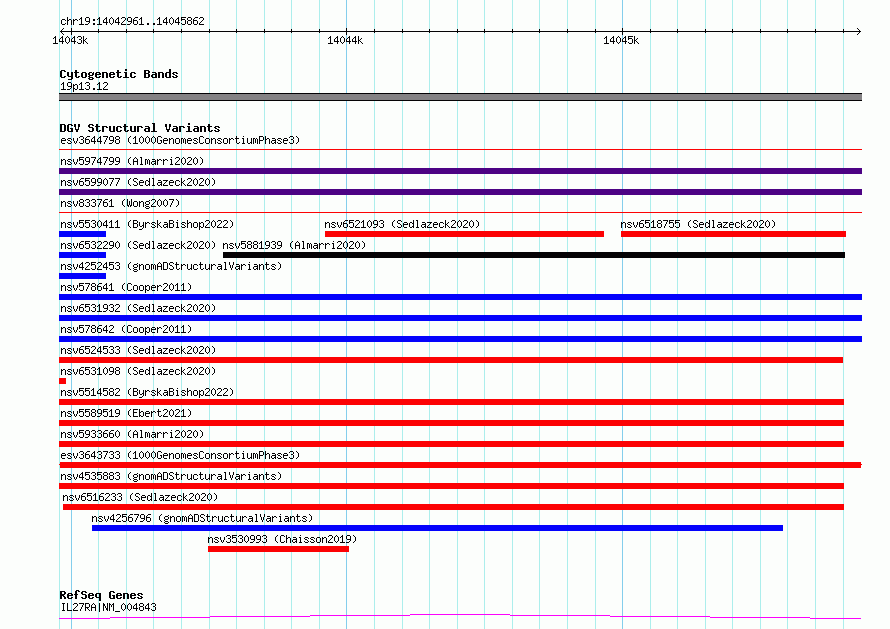890x629 pixels.
Task: Click the purple bar under nsv5974799
Action: 460,171
